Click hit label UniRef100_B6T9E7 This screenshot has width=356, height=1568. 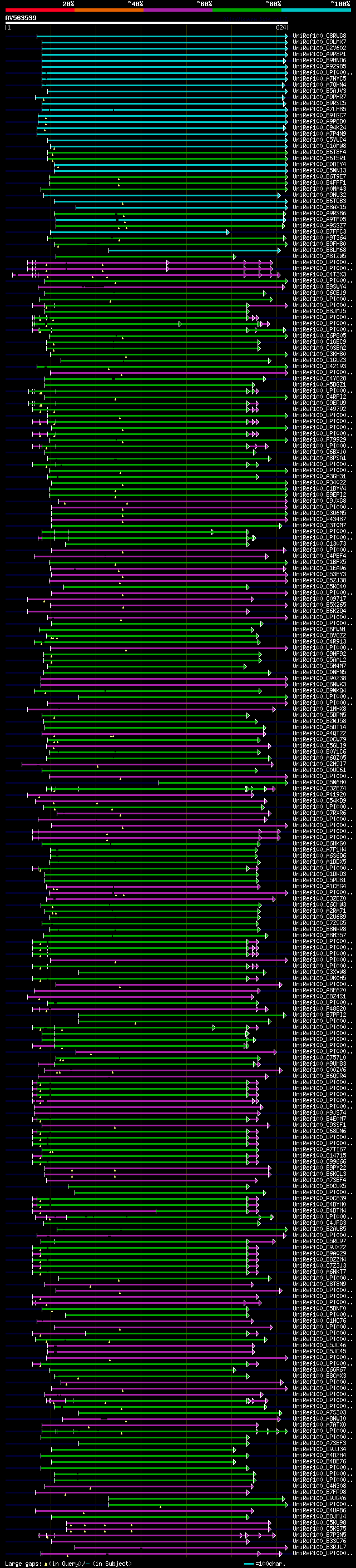319,176
